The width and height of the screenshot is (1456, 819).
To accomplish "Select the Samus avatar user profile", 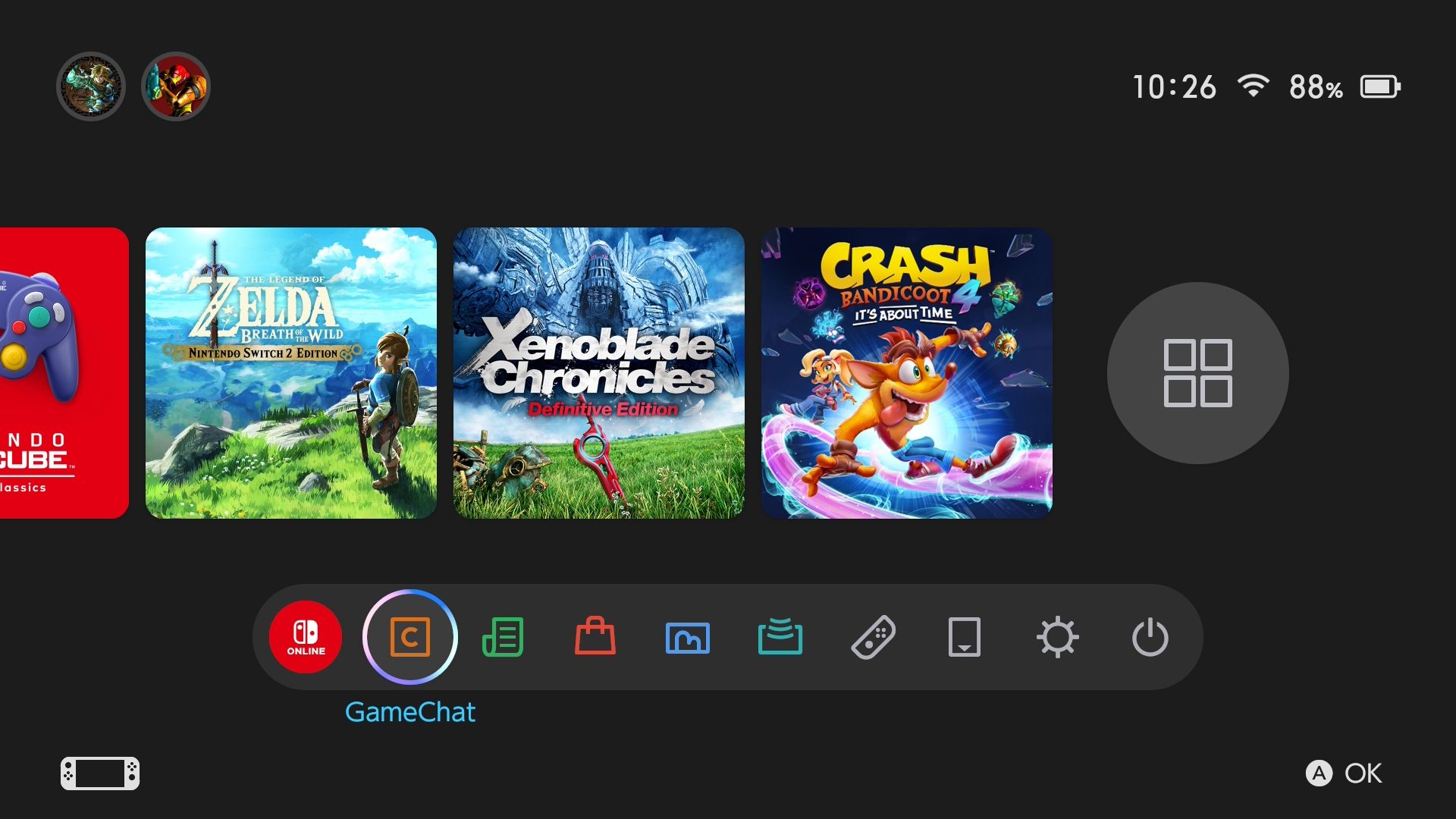I will 176,86.
